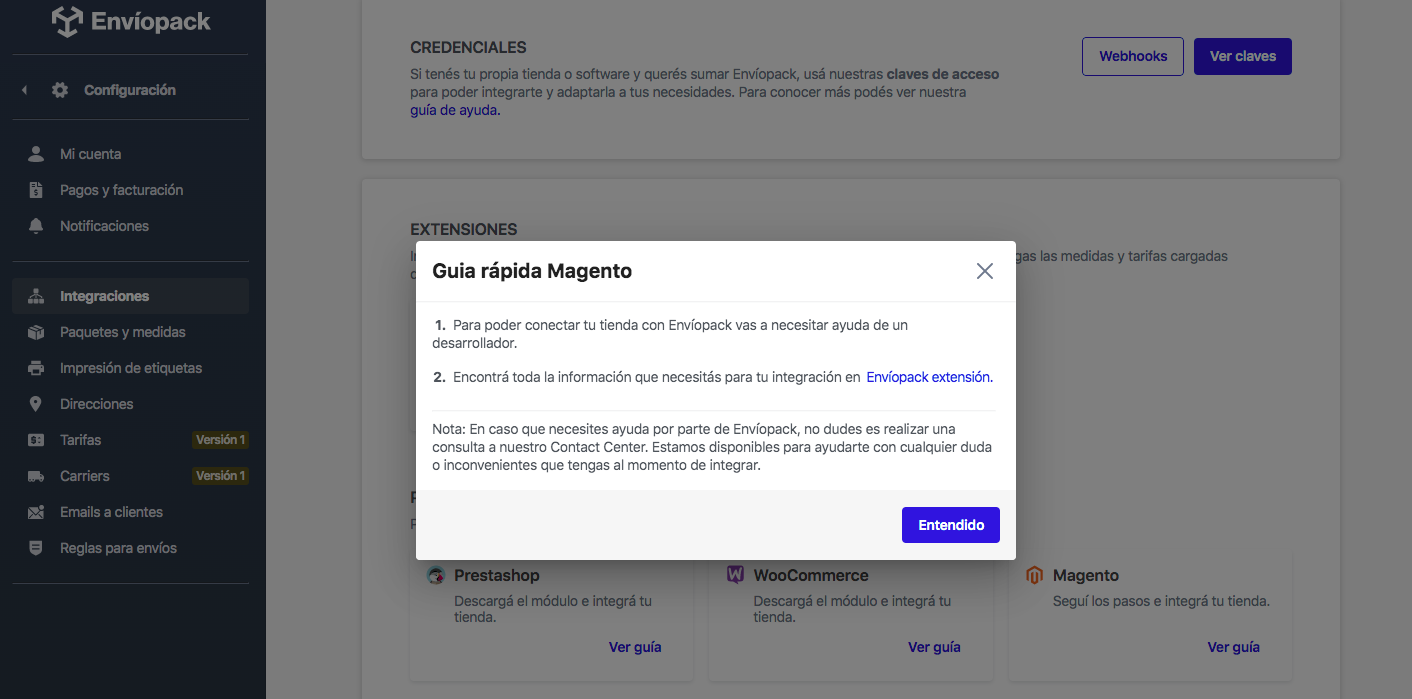Click the Pagos y facturación invoice icon
The height and width of the screenshot is (699, 1412).
(x=36, y=190)
